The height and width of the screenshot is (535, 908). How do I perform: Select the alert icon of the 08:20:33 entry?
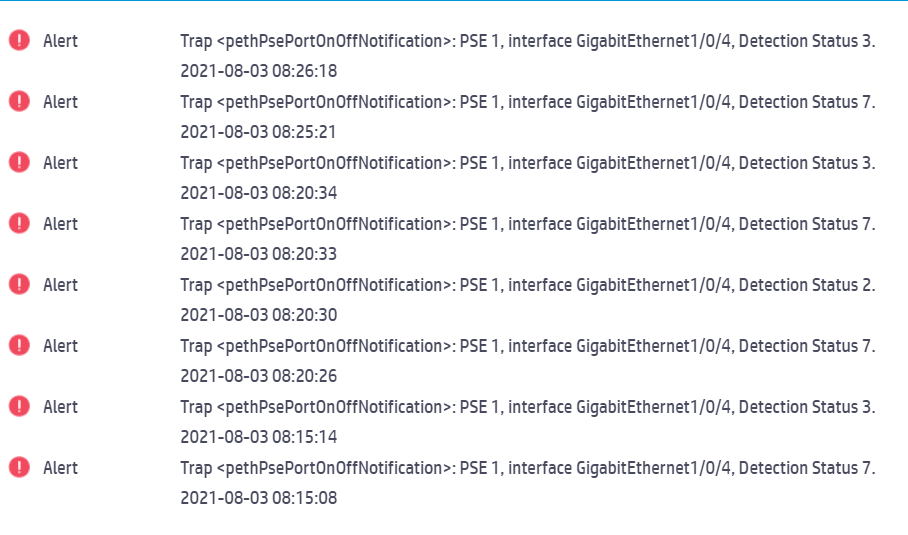[x=19, y=224]
